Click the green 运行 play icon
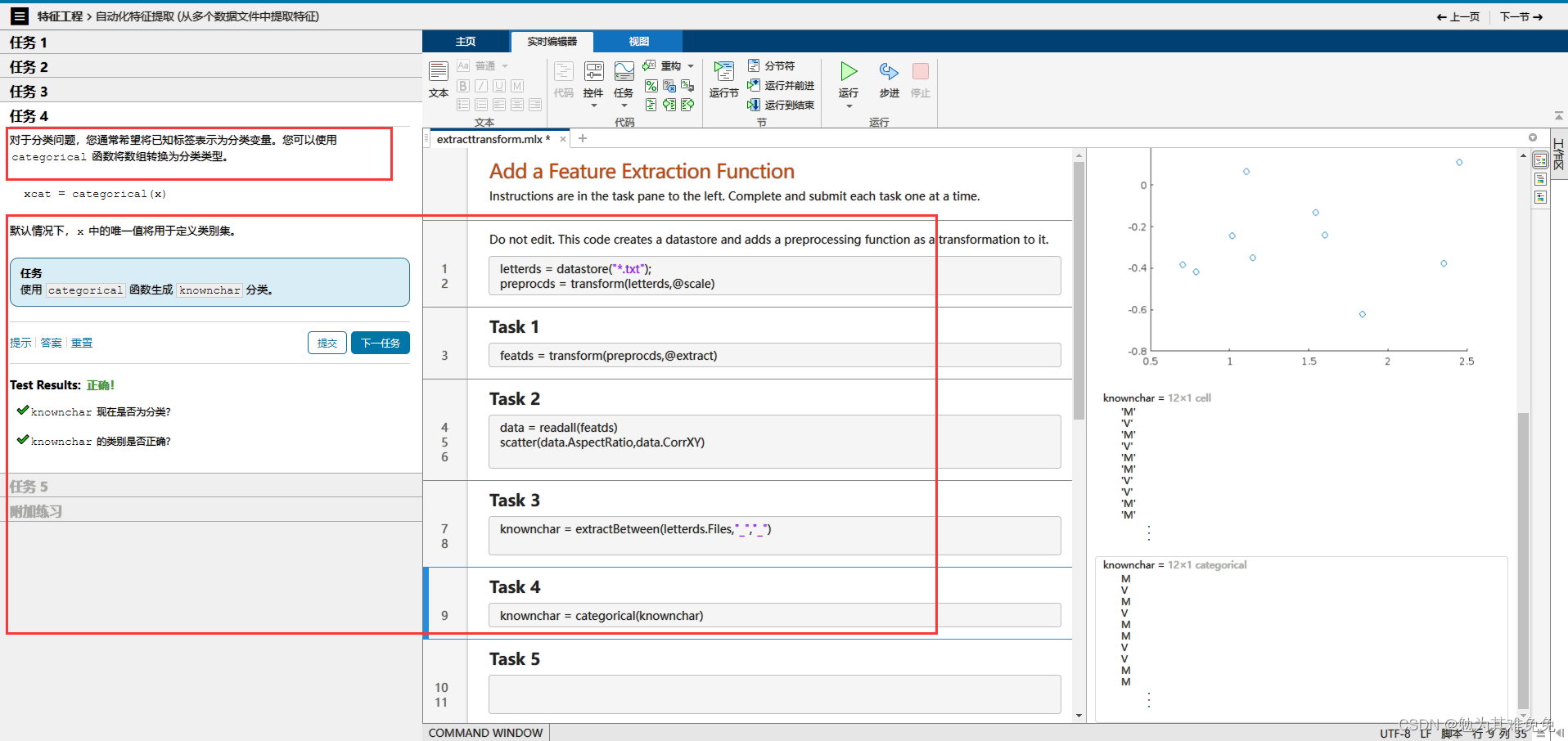1568x741 pixels. point(849,72)
